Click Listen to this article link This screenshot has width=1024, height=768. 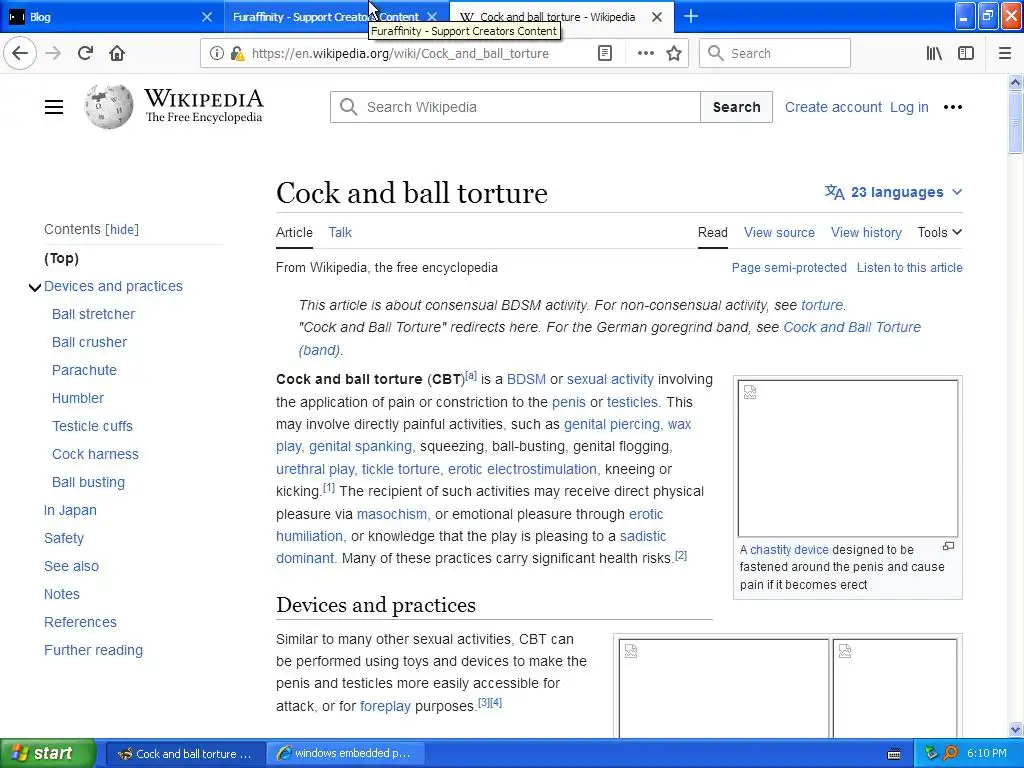tap(909, 268)
